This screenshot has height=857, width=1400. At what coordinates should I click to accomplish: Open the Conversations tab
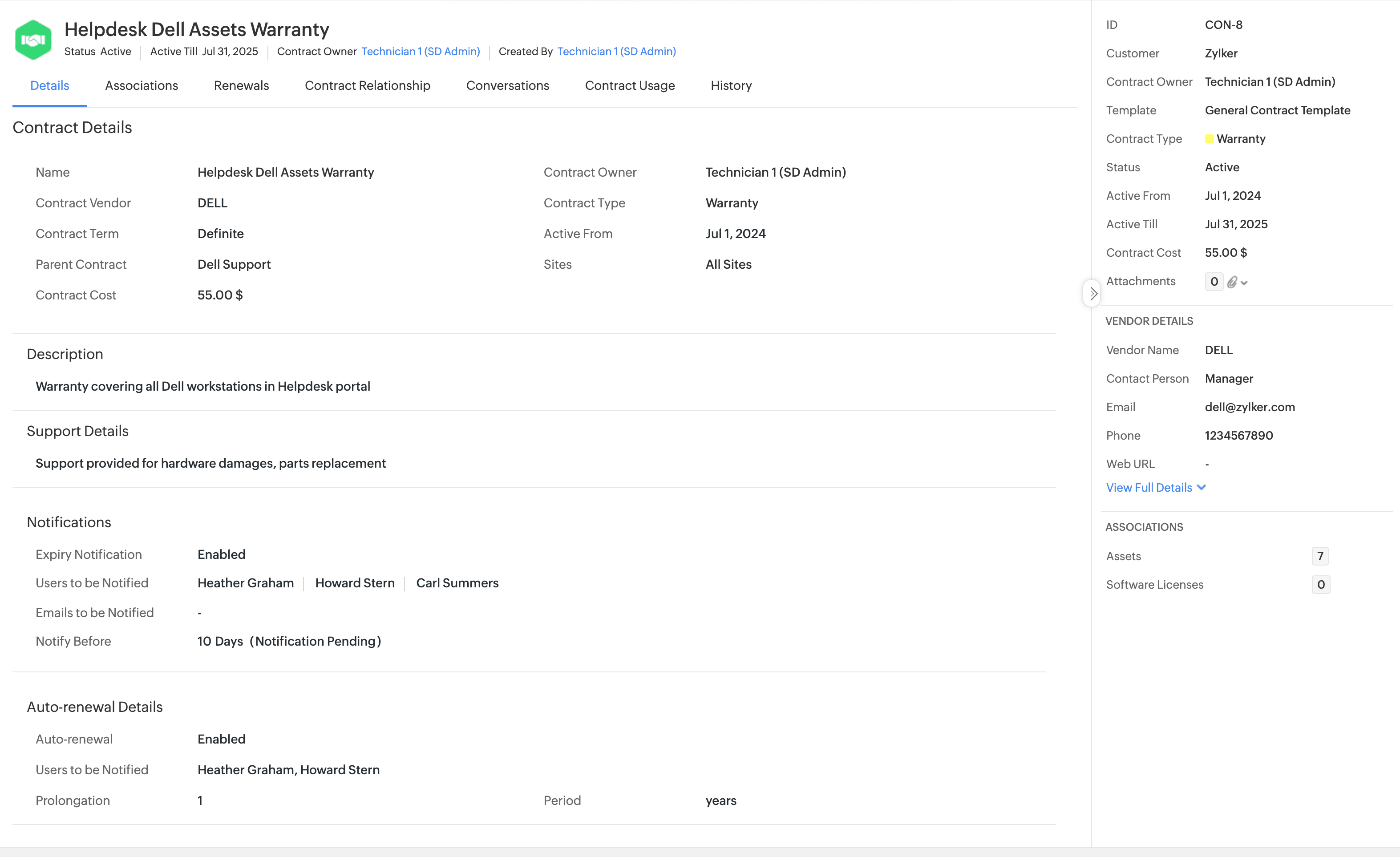[x=507, y=85]
